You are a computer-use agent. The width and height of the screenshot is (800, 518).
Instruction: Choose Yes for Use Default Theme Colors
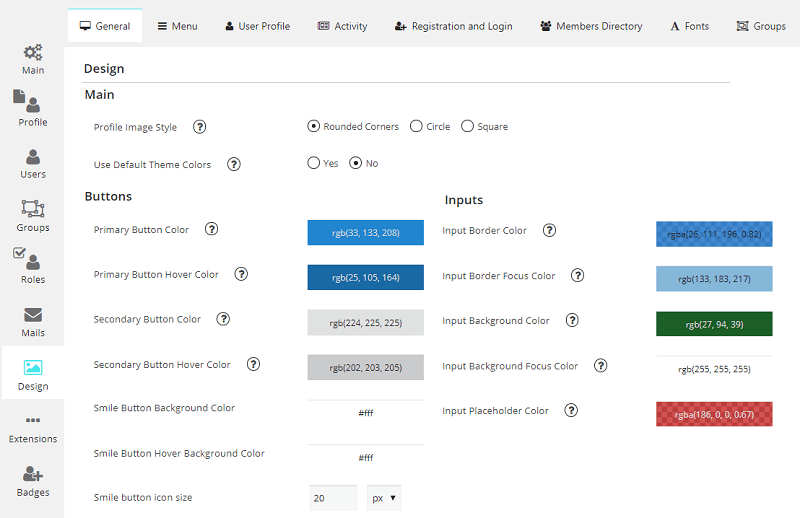pyautogui.click(x=314, y=163)
